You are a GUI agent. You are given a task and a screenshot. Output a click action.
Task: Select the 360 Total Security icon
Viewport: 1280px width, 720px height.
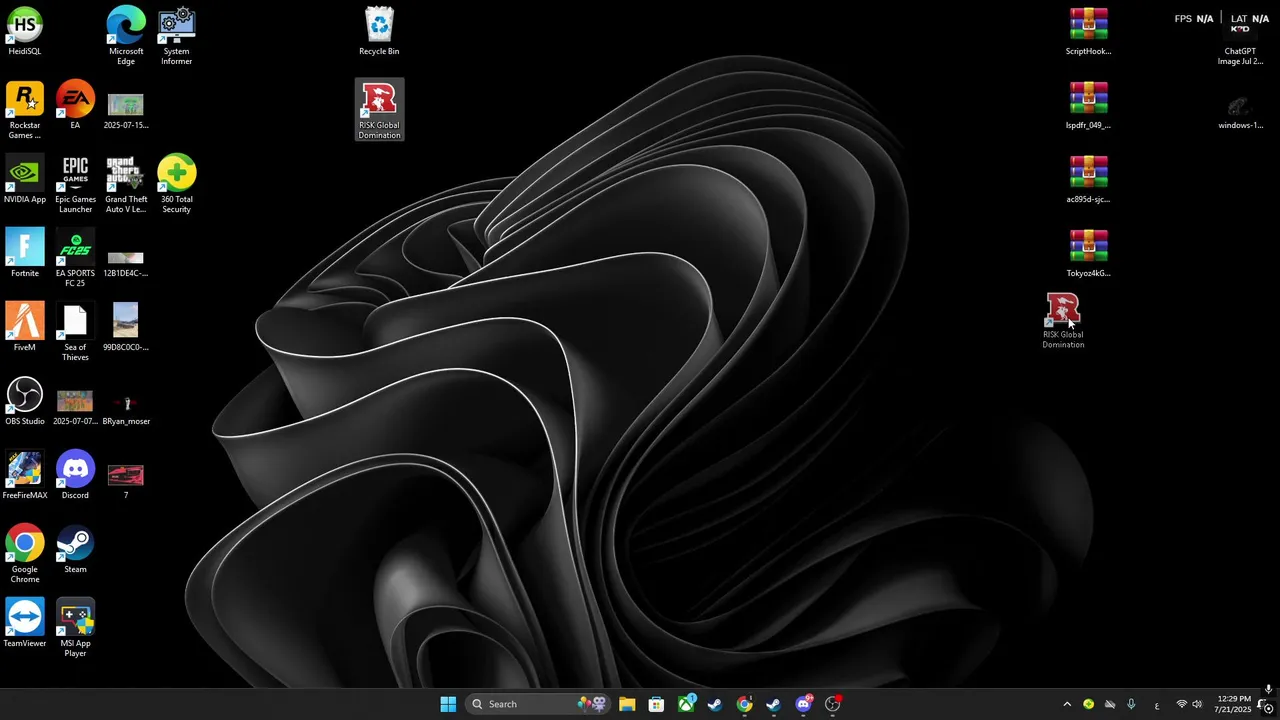click(x=176, y=184)
